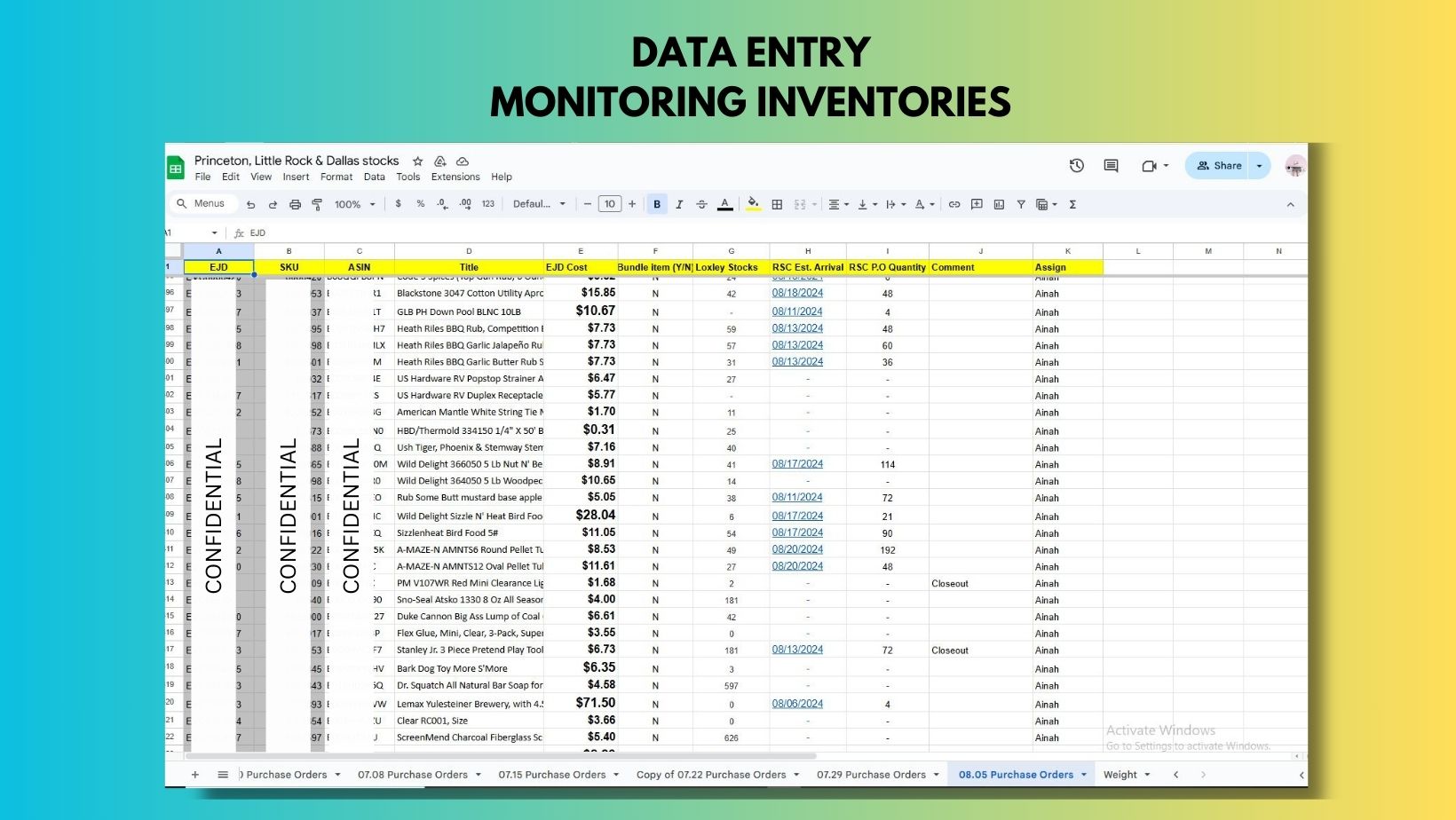Open the Format menu
The height and width of the screenshot is (820, 1456).
click(x=336, y=177)
